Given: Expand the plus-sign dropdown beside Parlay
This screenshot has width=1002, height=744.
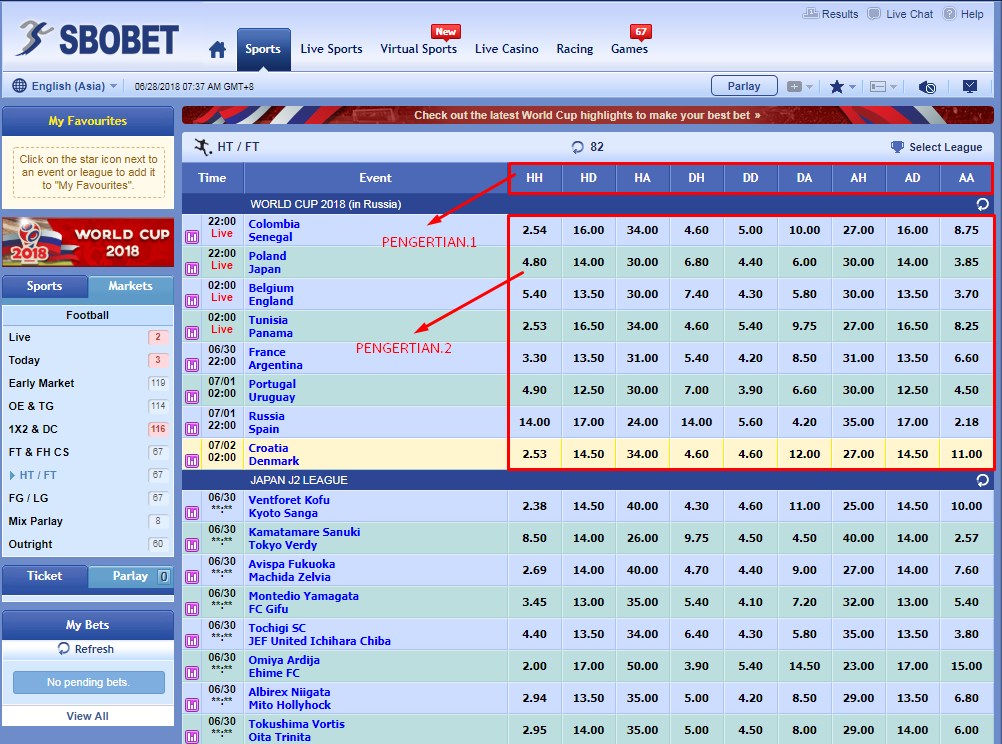Looking at the screenshot, I should point(799,86).
